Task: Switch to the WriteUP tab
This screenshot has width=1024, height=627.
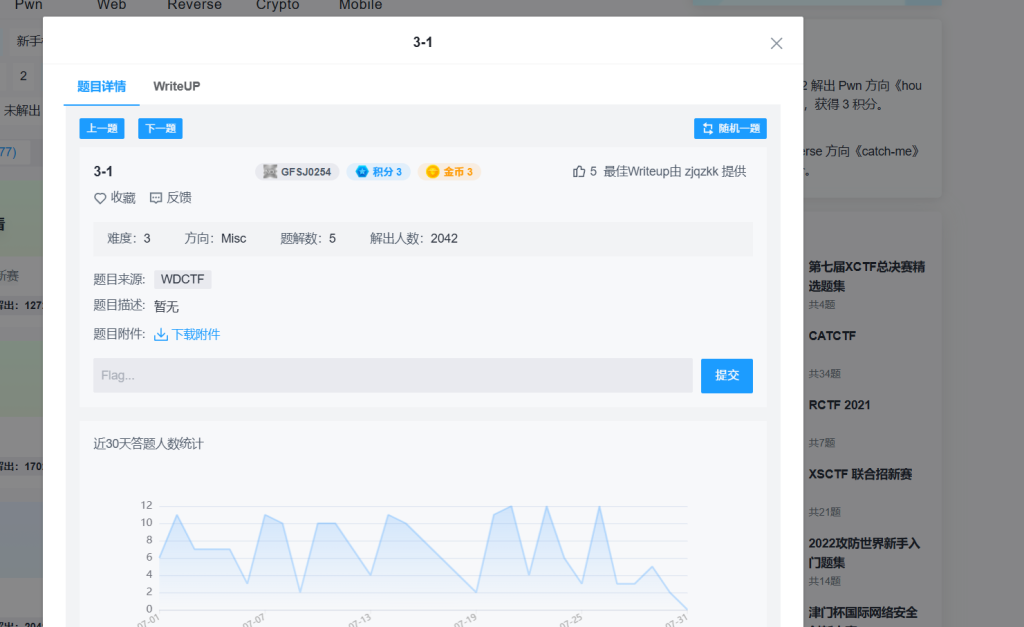Action: pyautogui.click(x=176, y=86)
